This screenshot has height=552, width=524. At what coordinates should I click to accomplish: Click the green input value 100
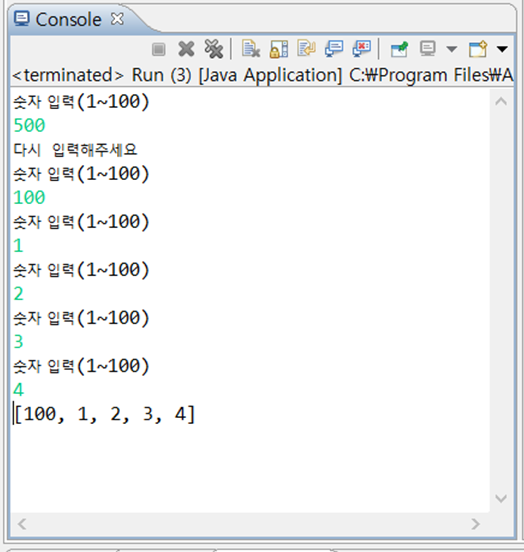pos(29,197)
